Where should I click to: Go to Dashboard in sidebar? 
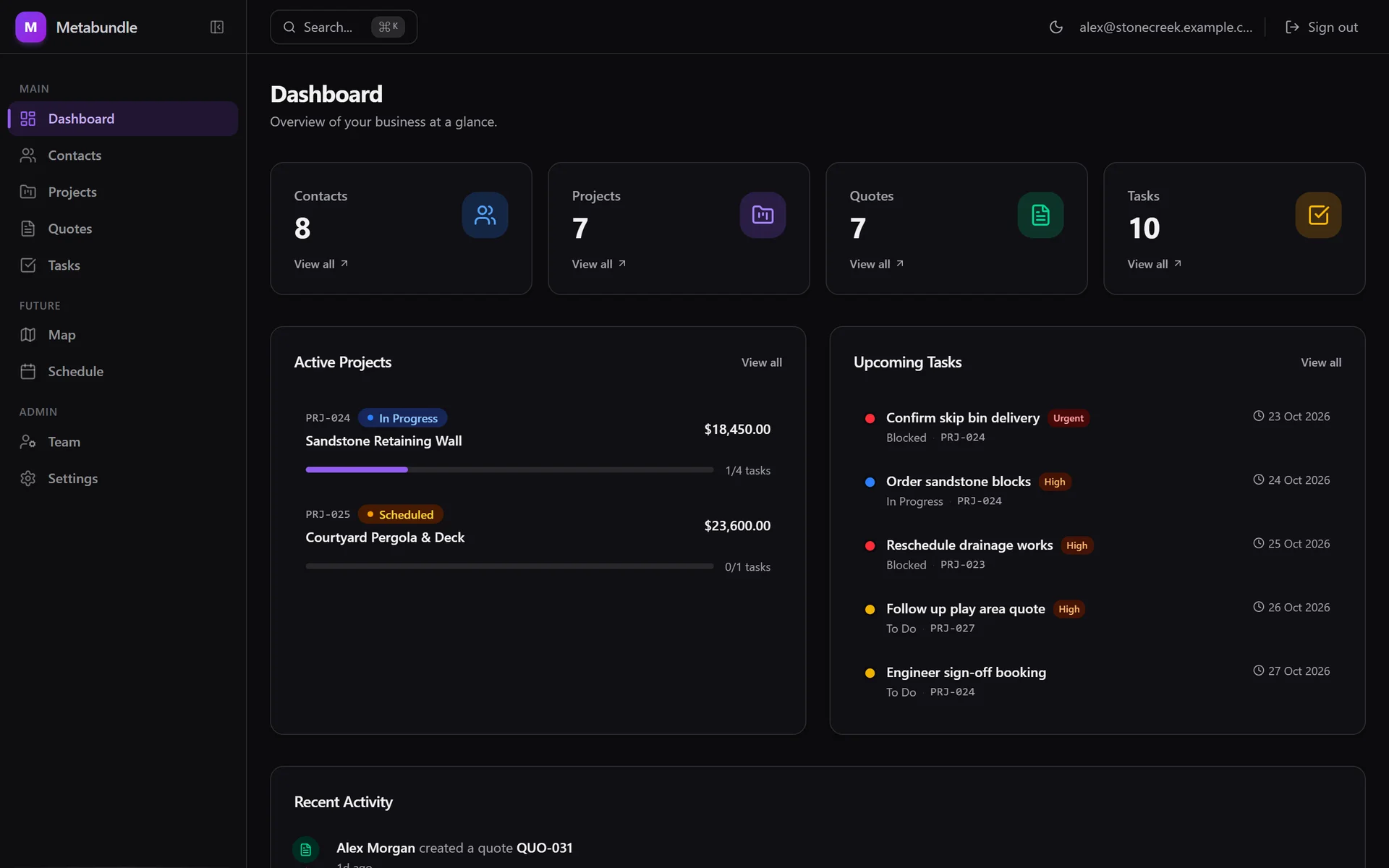click(123, 119)
